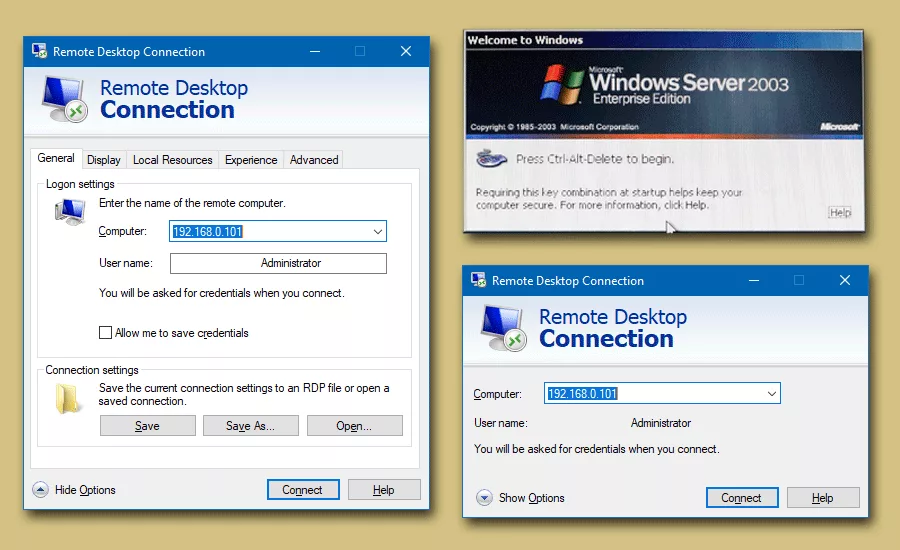The image size is (900, 550).
Task: Click the User name field showing Administrator
Action: 278,264
